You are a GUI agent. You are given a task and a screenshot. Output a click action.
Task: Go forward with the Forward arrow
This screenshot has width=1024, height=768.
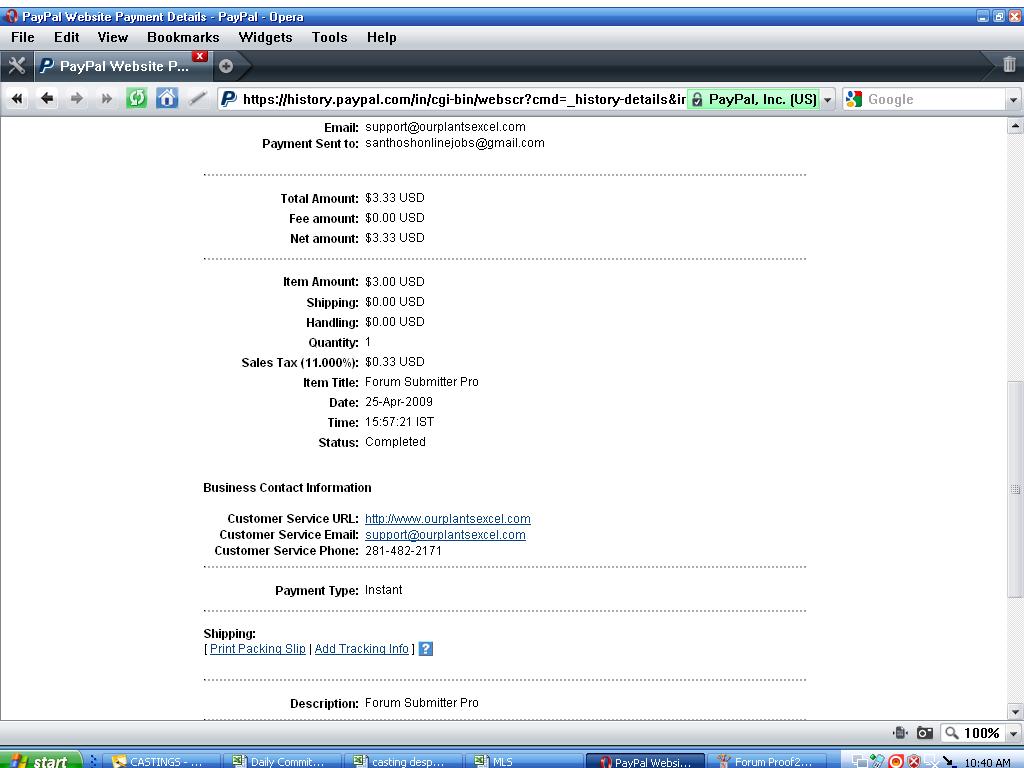click(76, 99)
